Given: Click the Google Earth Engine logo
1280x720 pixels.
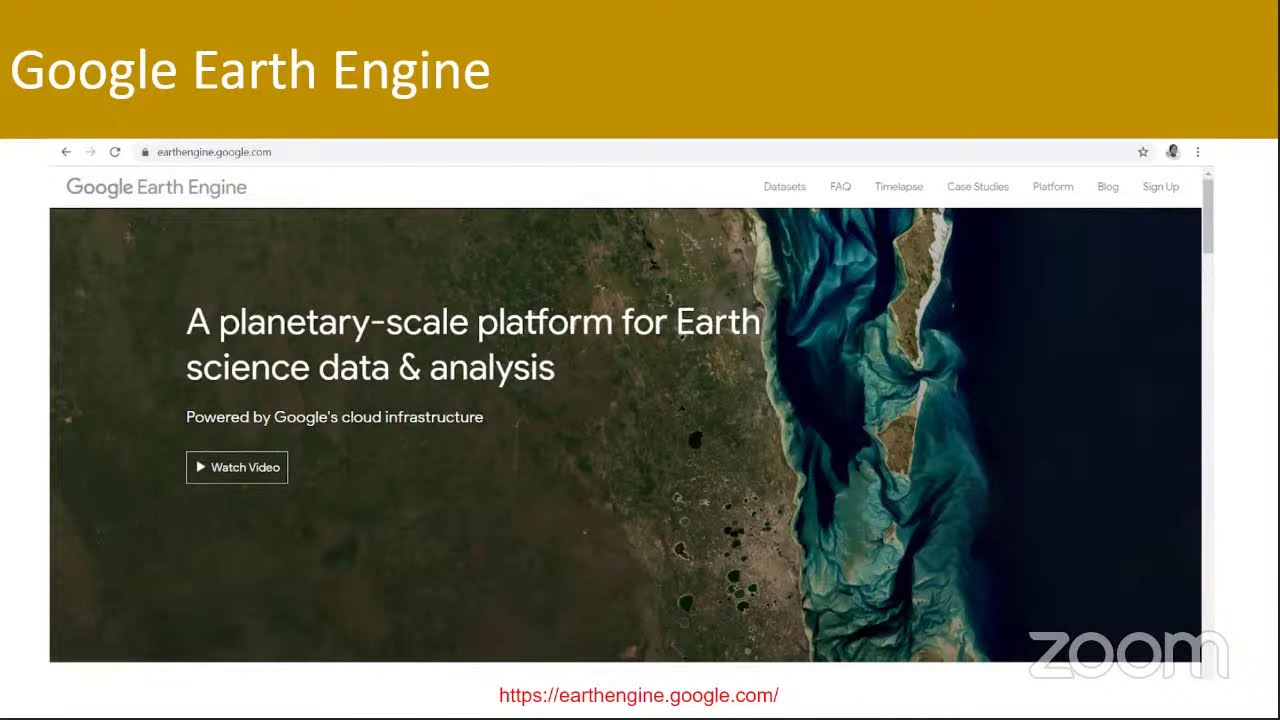Looking at the screenshot, I should 156,187.
